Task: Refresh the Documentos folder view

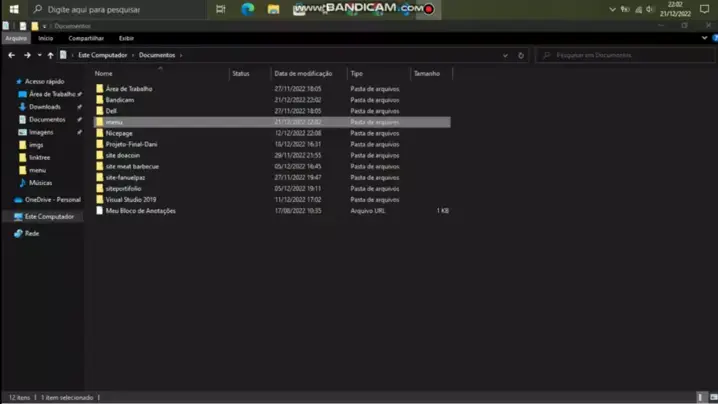Action: pyautogui.click(x=521, y=55)
